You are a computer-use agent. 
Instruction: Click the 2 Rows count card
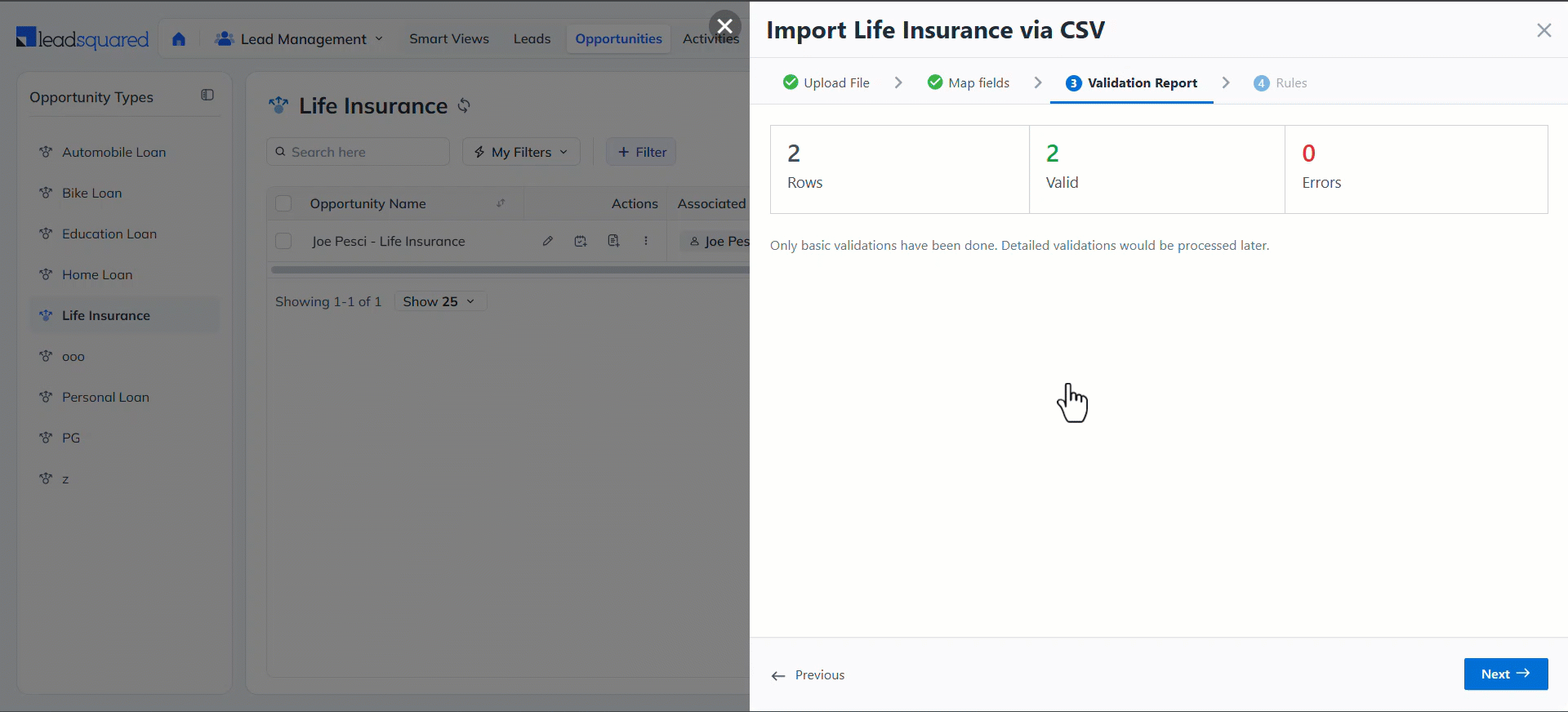pyautogui.click(x=900, y=169)
